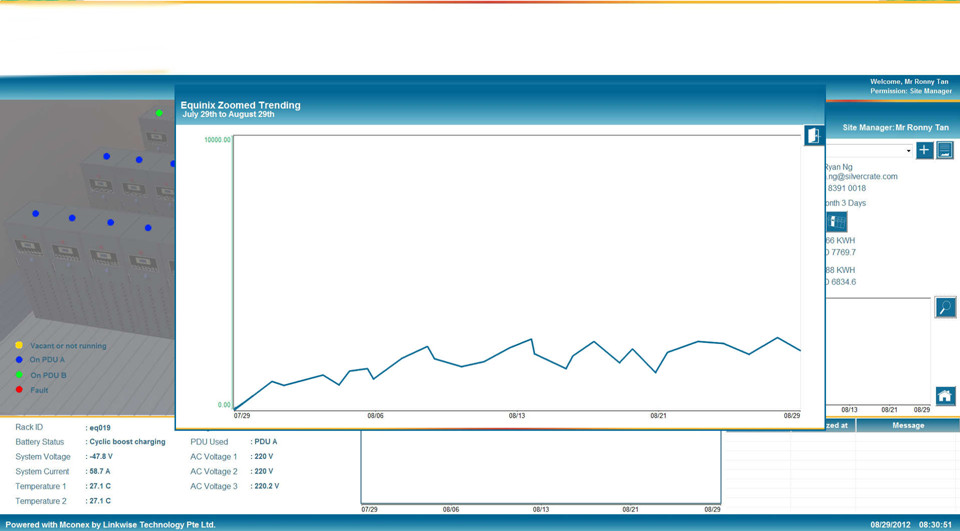
Task: Open the chart icon beside plus button
Action: click(945, 150)
